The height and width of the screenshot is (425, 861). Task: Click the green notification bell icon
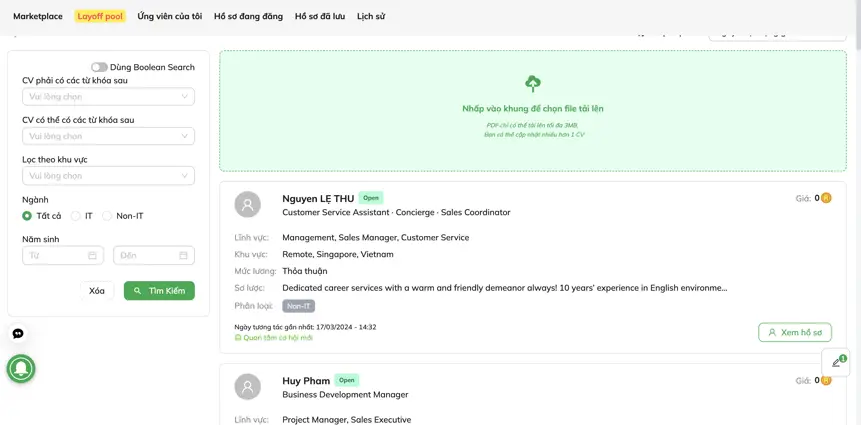pos(21,369)
